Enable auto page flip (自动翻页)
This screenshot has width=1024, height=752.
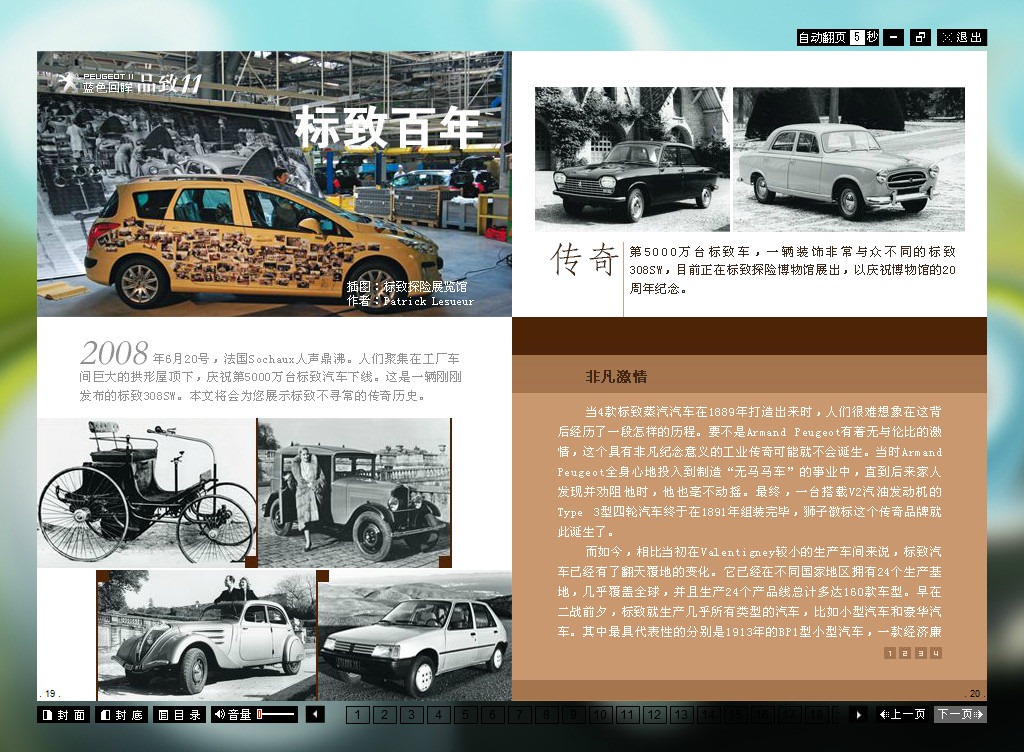click(x=822, y=38)
